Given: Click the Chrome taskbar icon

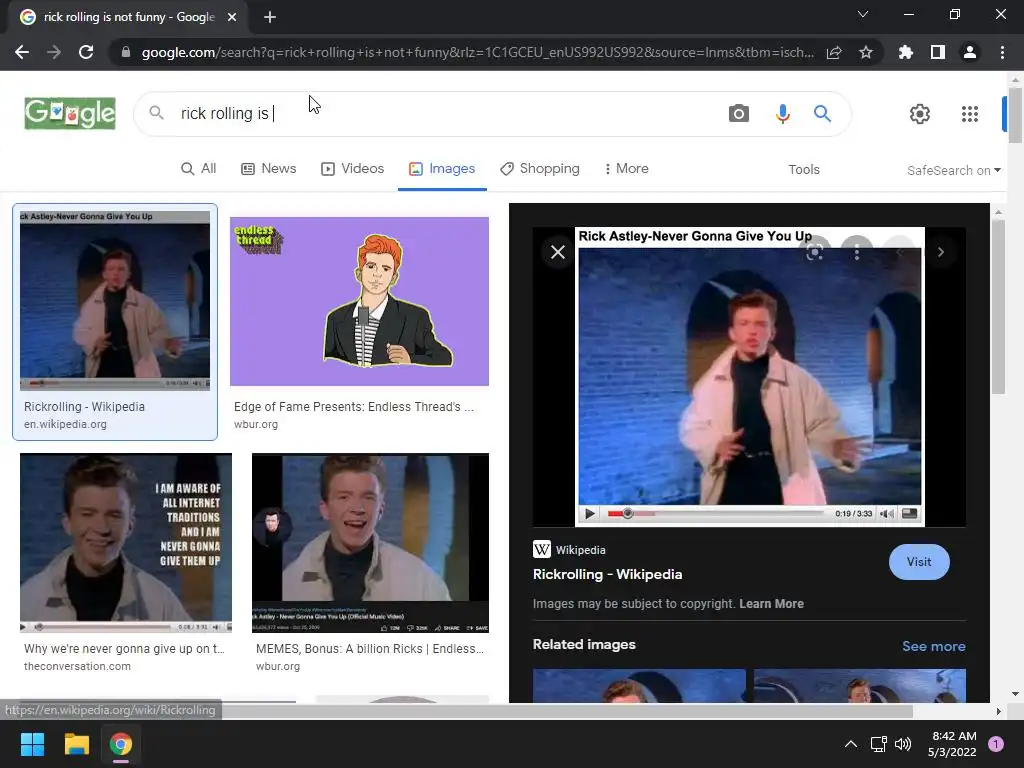Looking at the screenshot, I should pos(121,744).
